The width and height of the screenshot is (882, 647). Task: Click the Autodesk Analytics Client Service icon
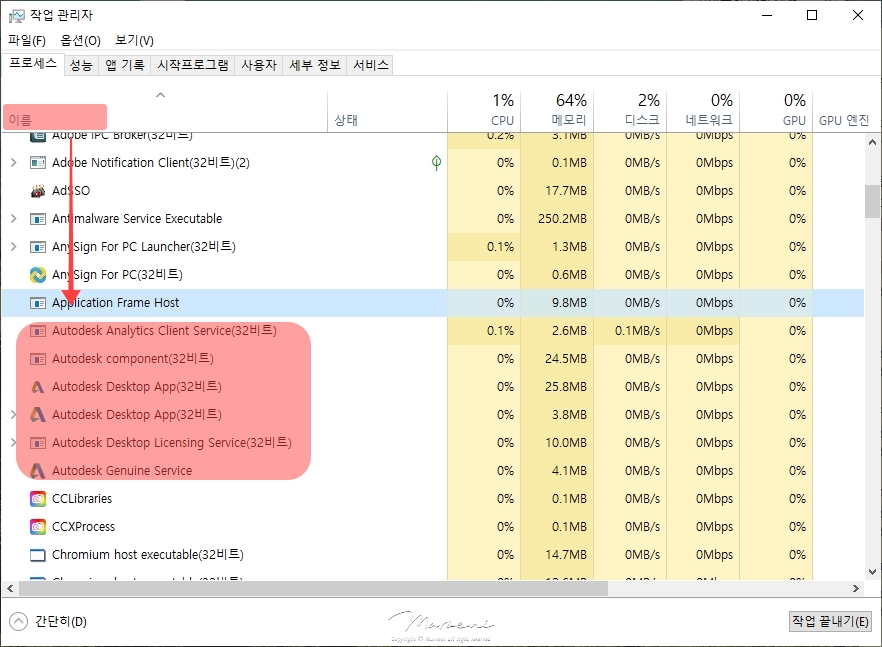click(38, 331)
